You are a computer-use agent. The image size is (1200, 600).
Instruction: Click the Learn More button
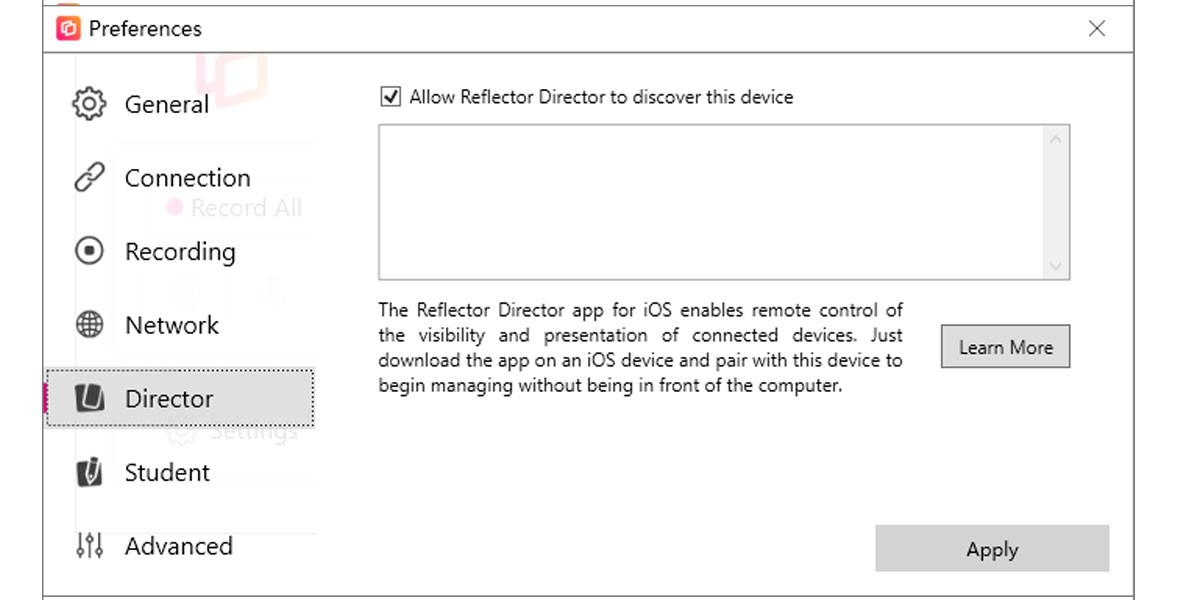(x=1005, y=346)
